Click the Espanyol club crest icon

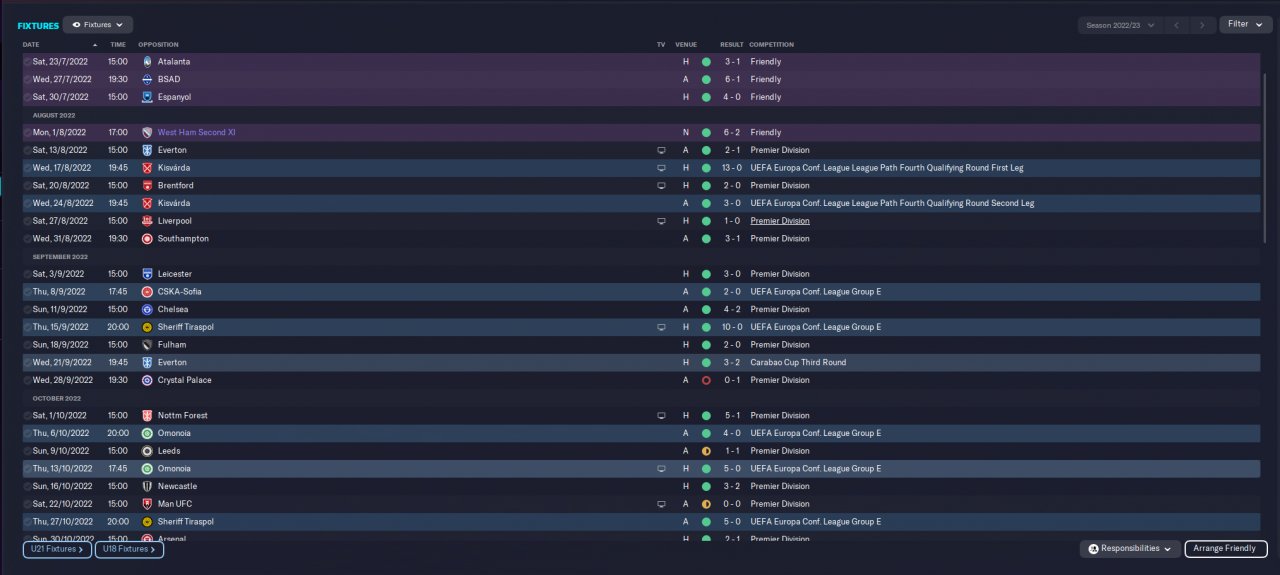click(147, 97)
